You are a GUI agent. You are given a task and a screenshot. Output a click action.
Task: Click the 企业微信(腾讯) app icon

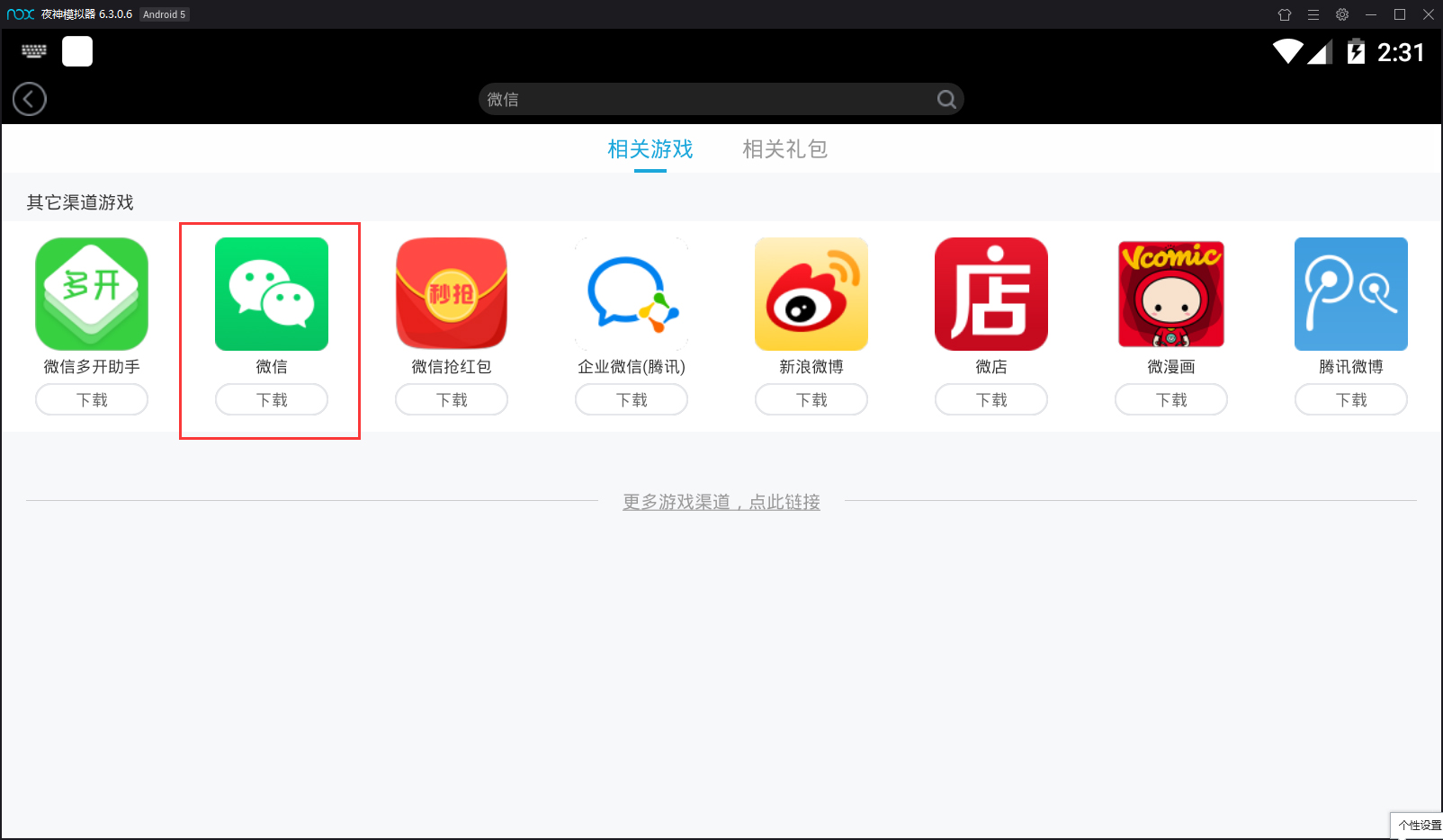pyautogui.click(x=631, y=294)
